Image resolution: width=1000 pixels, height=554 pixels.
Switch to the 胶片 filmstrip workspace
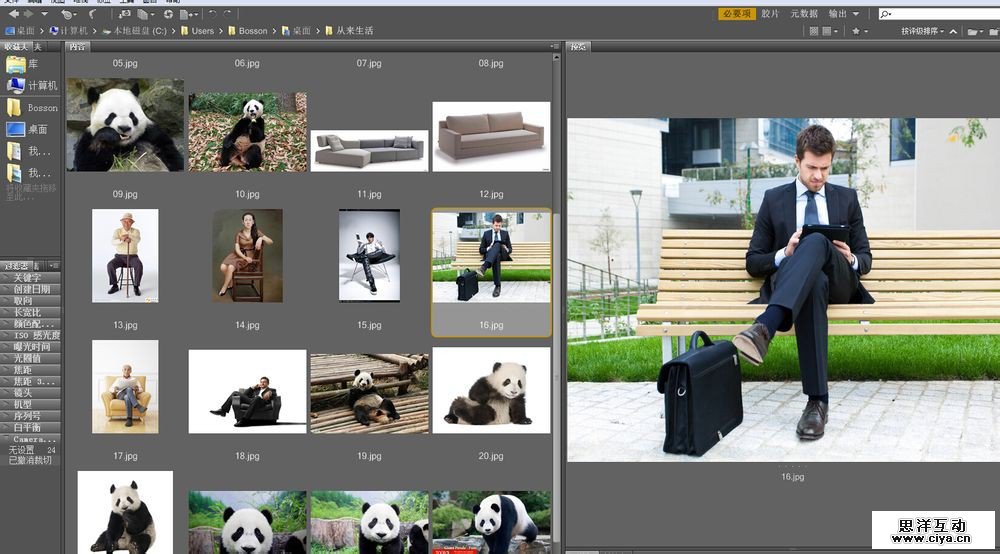(x=770, y=14)
